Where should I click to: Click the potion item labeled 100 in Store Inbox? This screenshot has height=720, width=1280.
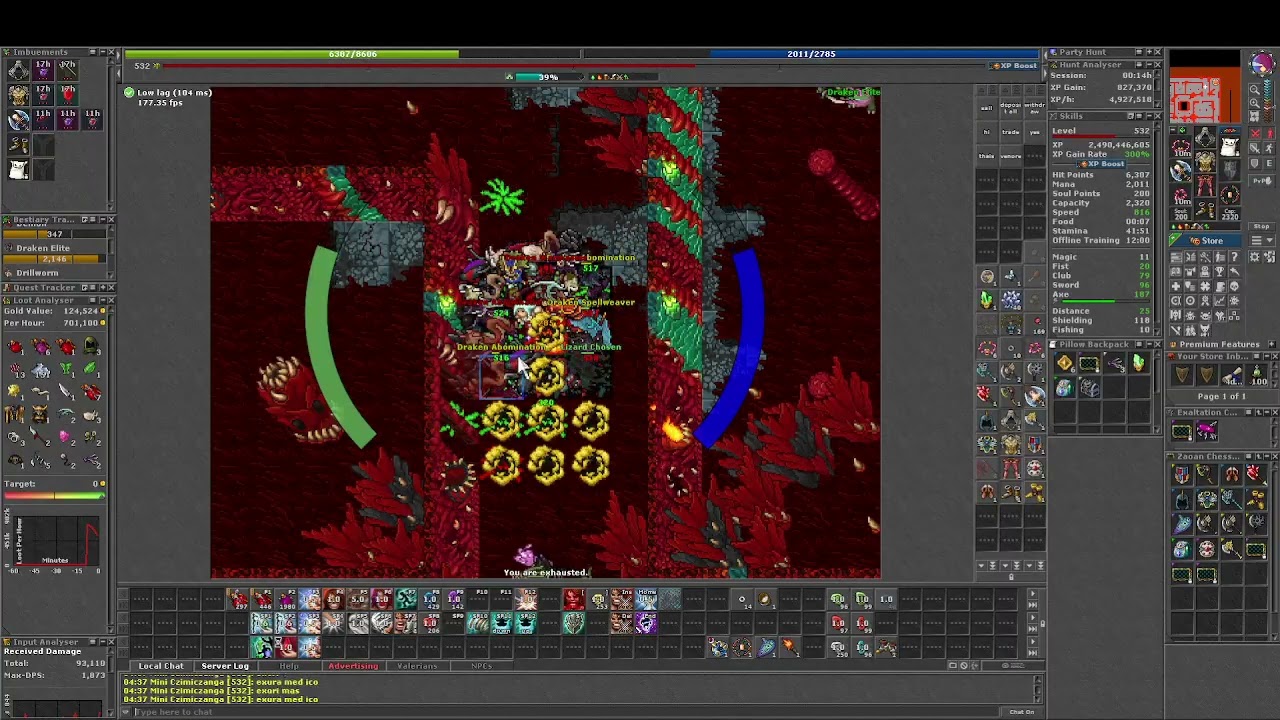(x=1257, y=376)
